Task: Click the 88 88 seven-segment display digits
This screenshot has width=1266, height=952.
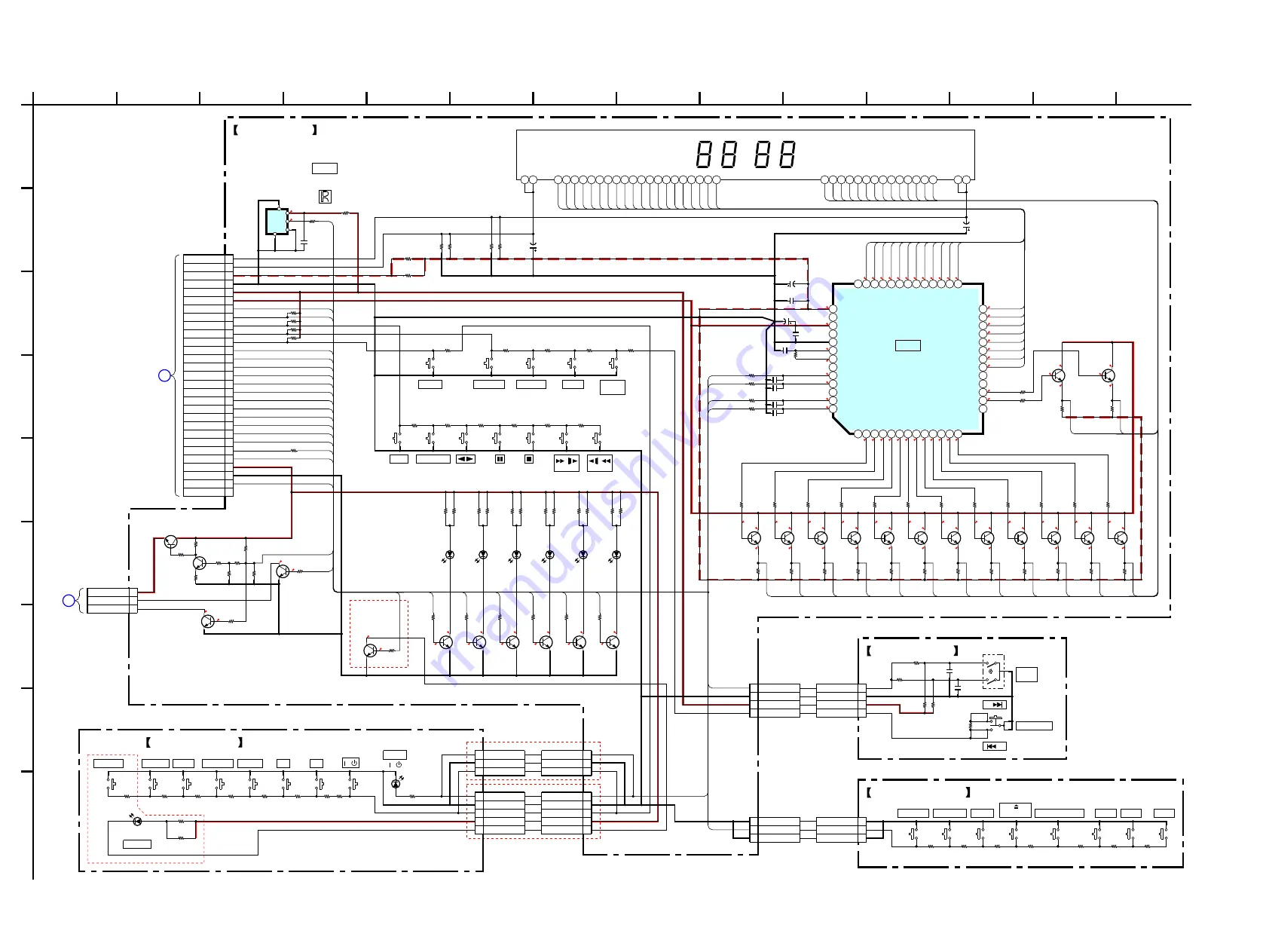Action: tap(746, 155)
